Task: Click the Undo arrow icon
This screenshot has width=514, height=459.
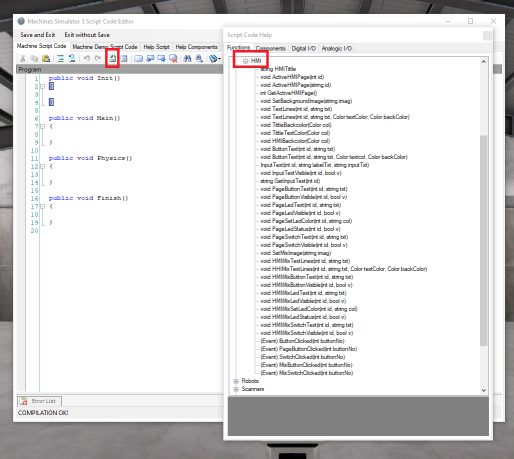Action: [x=87, y=59]
